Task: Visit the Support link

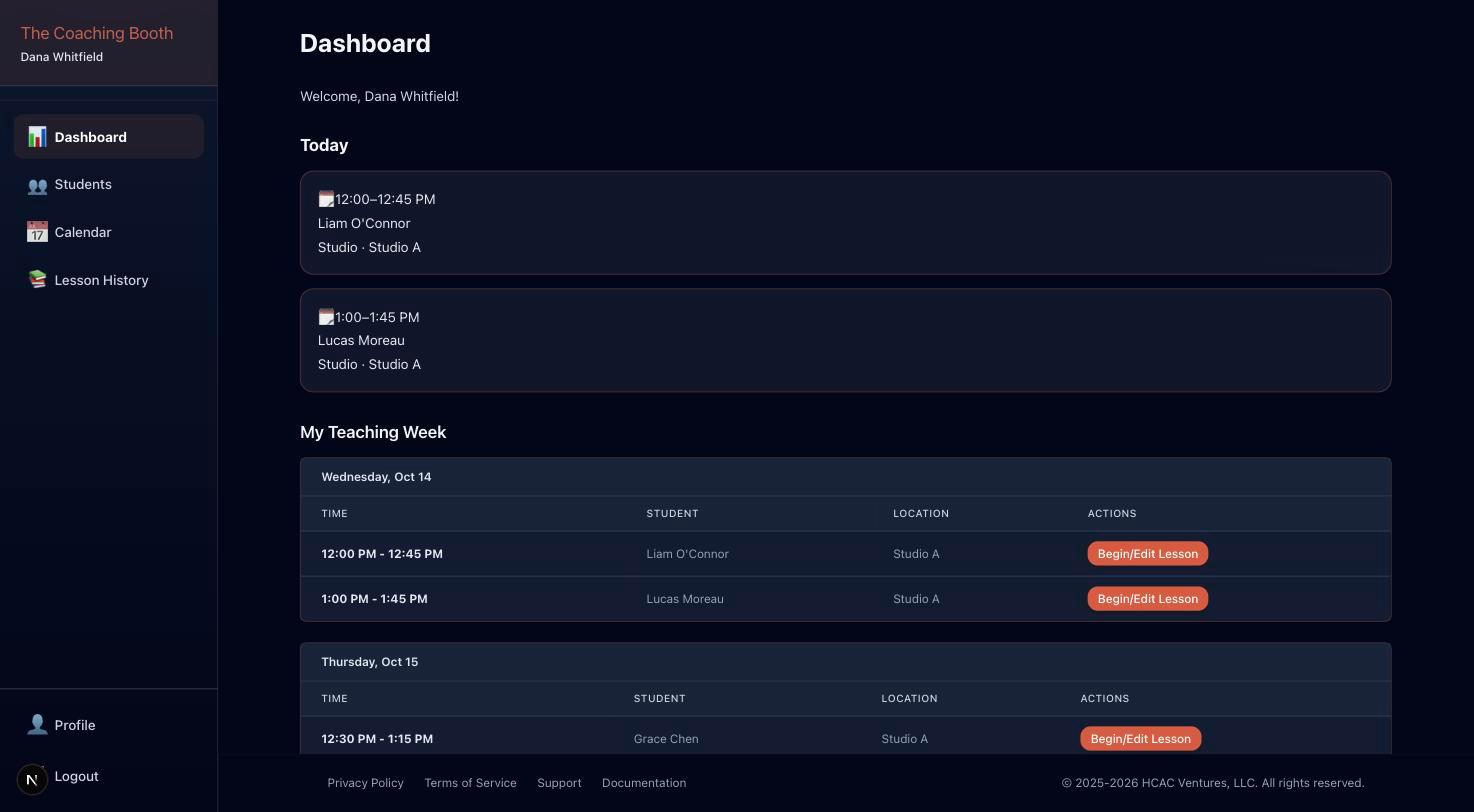Action: tap(559, 783)
